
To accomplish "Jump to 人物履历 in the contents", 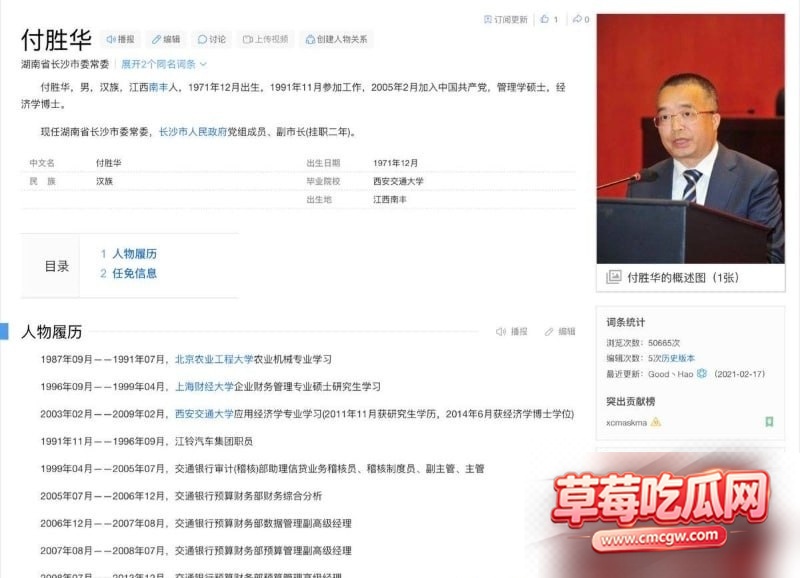I will click(x=134, y=254).
